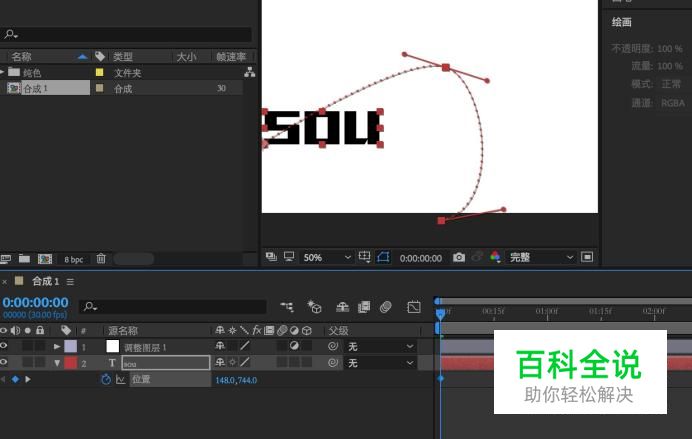
Task: Open parent dropdown 无 for sou layer
Action: (x=380, y=363)
